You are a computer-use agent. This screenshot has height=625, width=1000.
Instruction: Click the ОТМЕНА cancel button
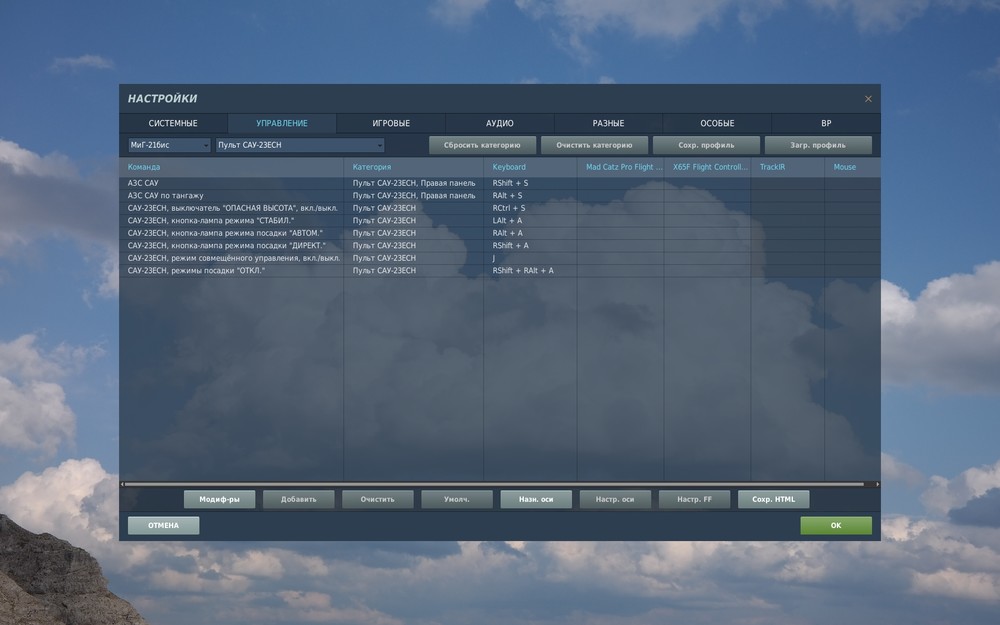click(163, 526)
